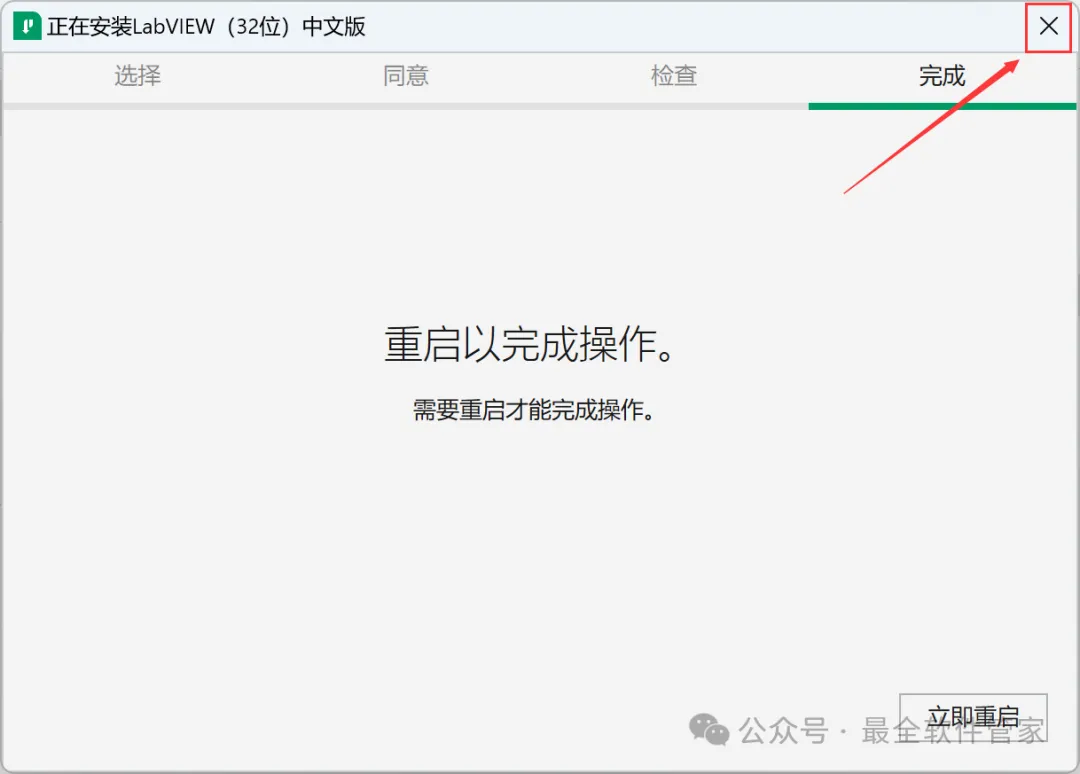The width and height of the screenshot is (1080, 774).
Task: Click the 立即重启 restart now button
Action: 973,718
